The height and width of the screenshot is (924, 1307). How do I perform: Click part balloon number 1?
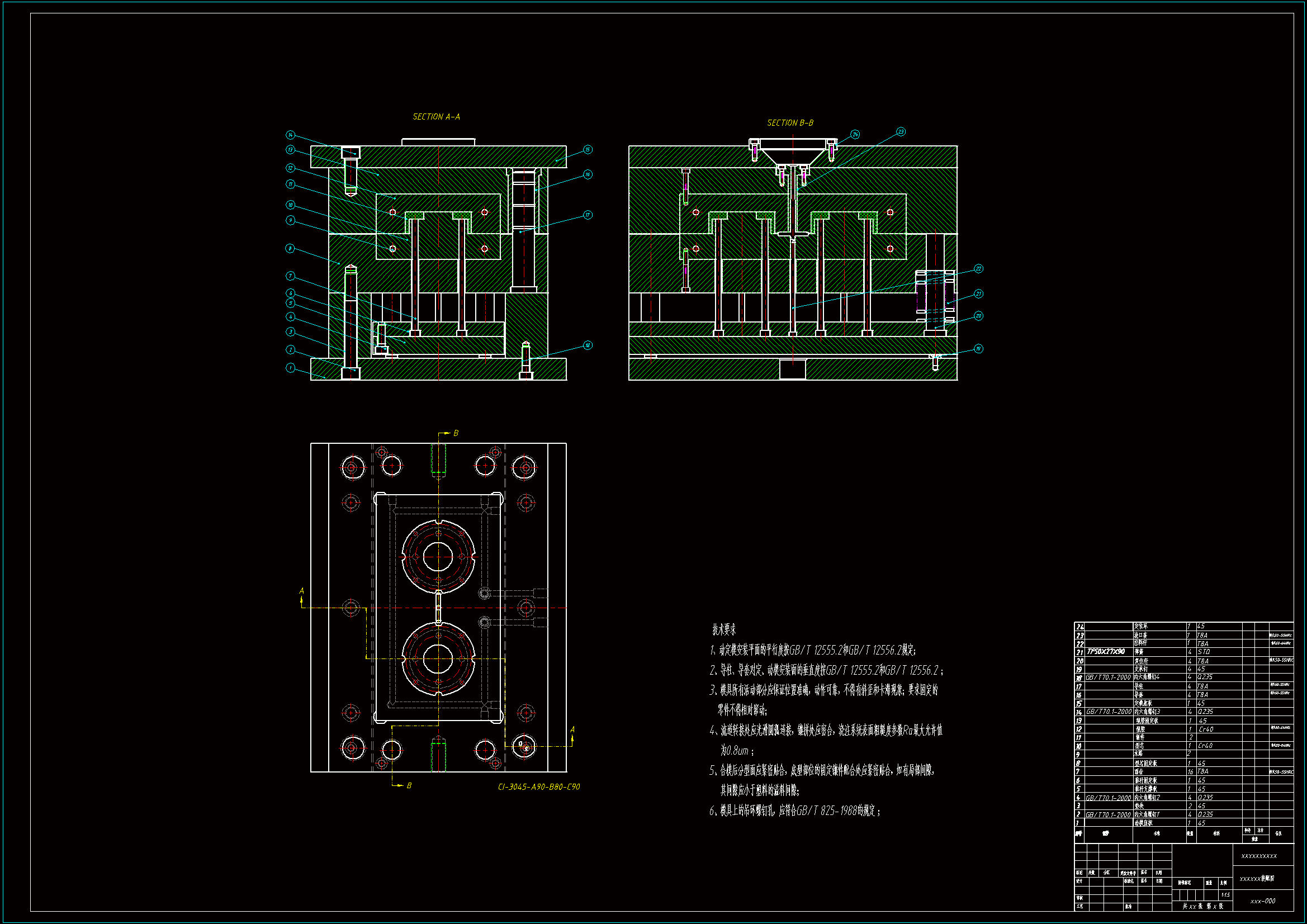tap(290, 368)
